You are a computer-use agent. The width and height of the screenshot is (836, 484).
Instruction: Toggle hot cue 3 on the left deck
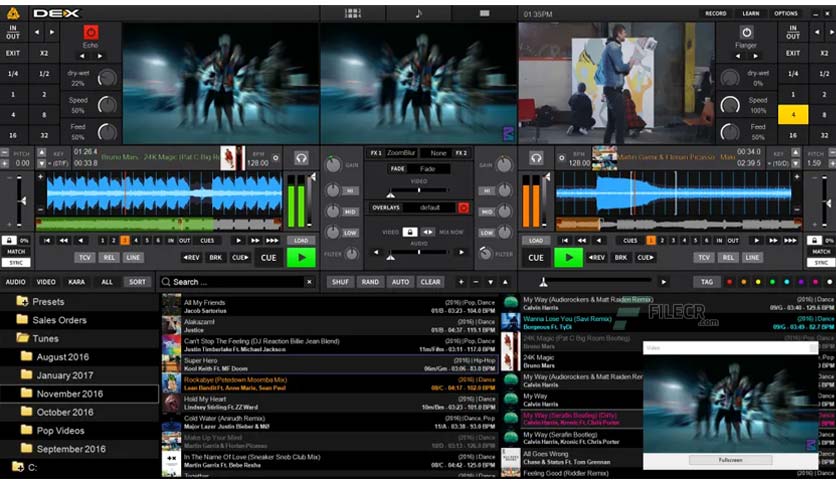coord(125,240)
